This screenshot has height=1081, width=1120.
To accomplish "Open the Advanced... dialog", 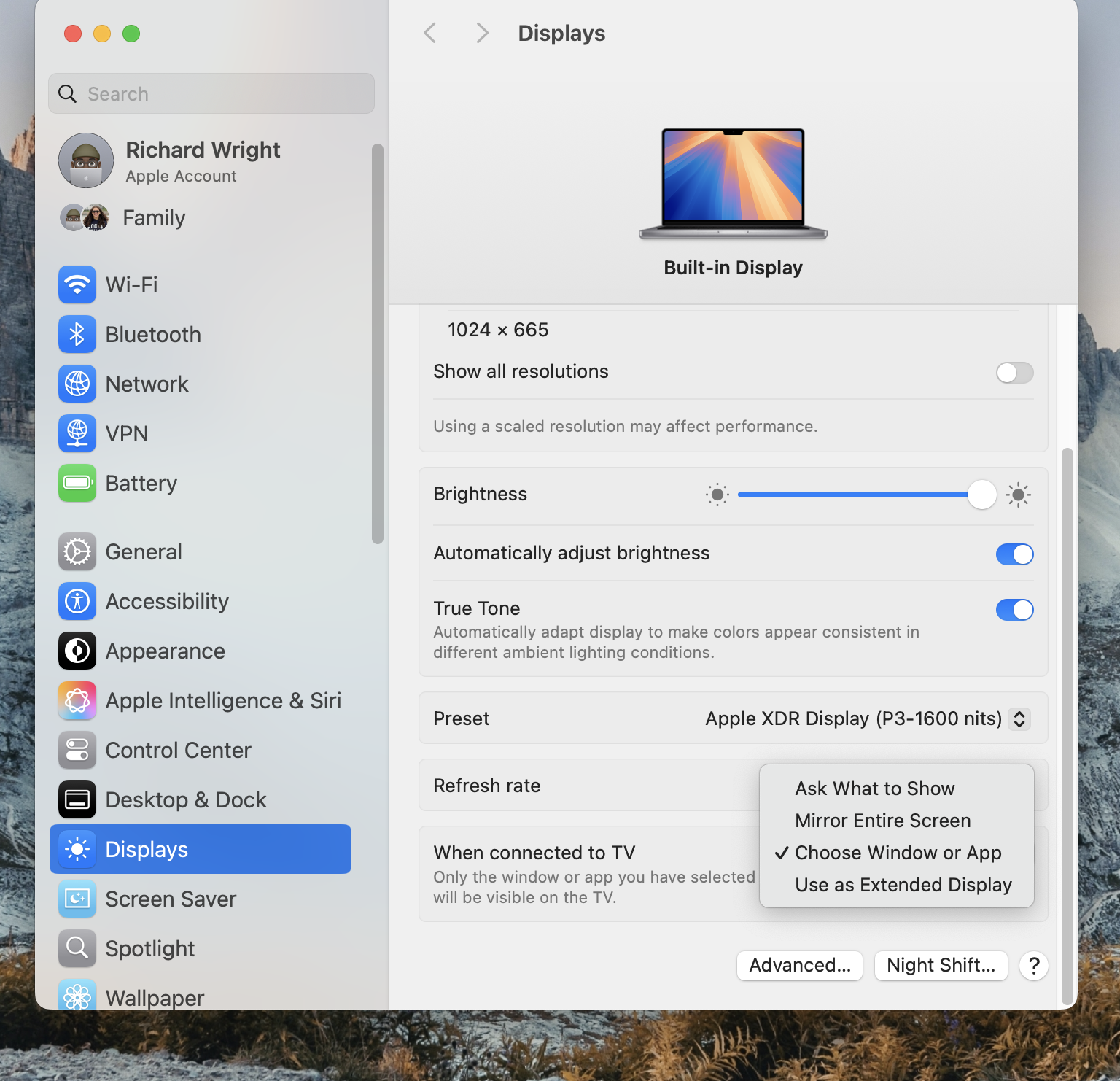I will (x=800, y=966).
